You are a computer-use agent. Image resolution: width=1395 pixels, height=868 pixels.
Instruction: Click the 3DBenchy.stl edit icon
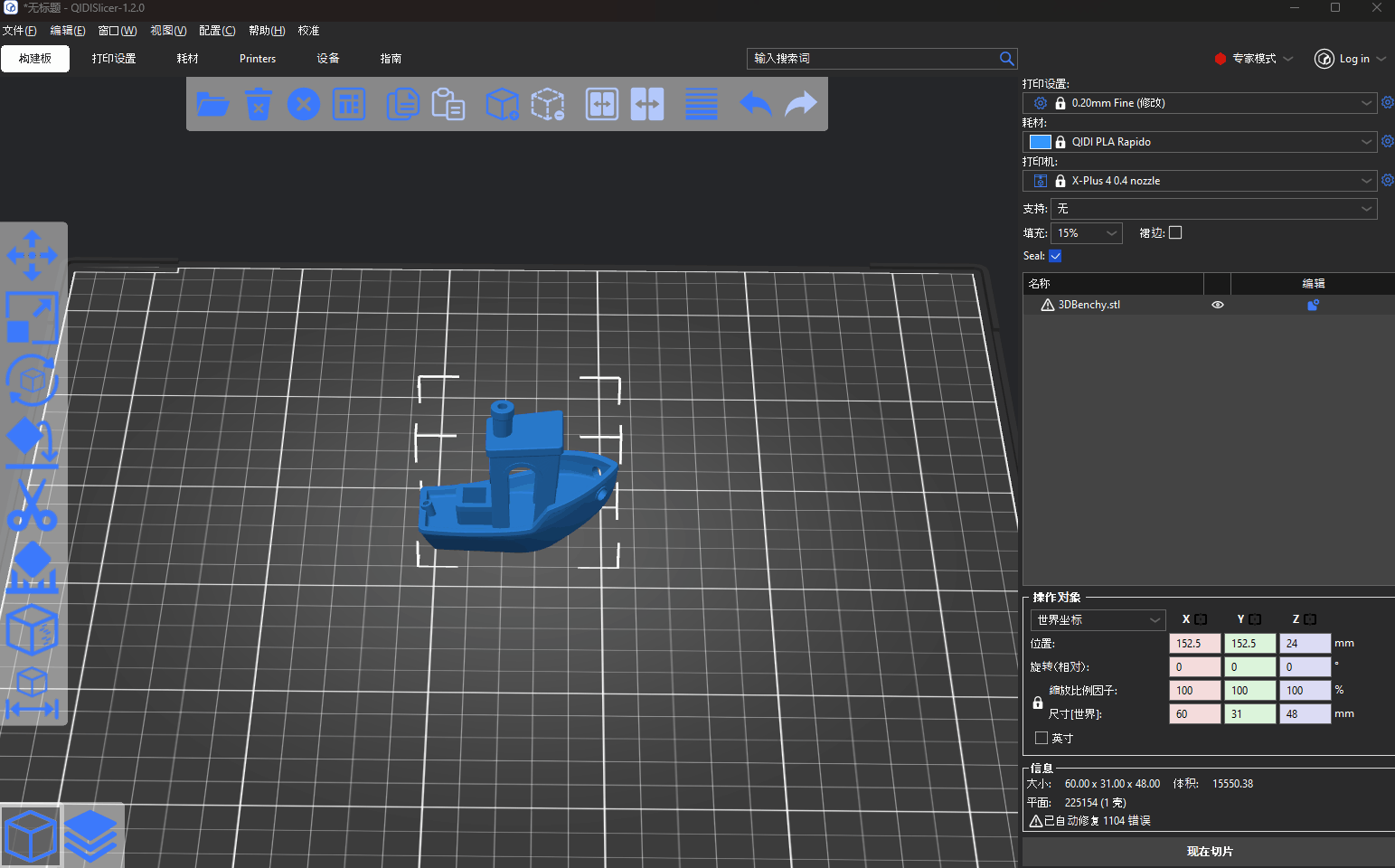point(1314,305)
